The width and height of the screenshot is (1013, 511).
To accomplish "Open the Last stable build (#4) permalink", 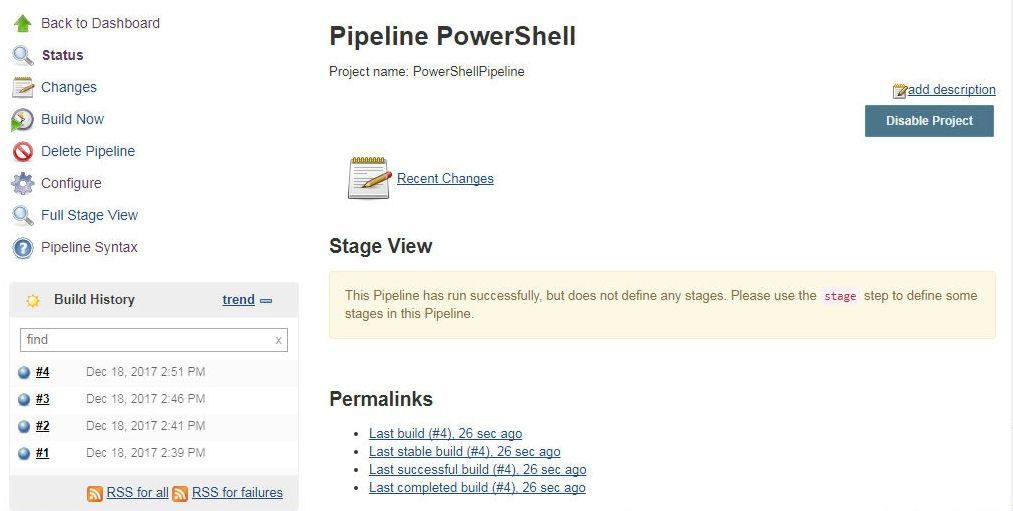I will coord(465,452).
